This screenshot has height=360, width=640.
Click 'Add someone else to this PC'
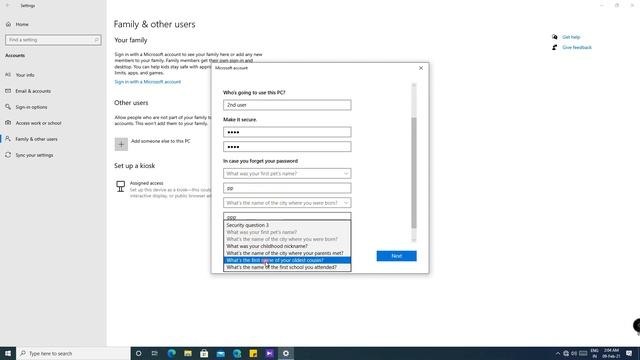160,141
